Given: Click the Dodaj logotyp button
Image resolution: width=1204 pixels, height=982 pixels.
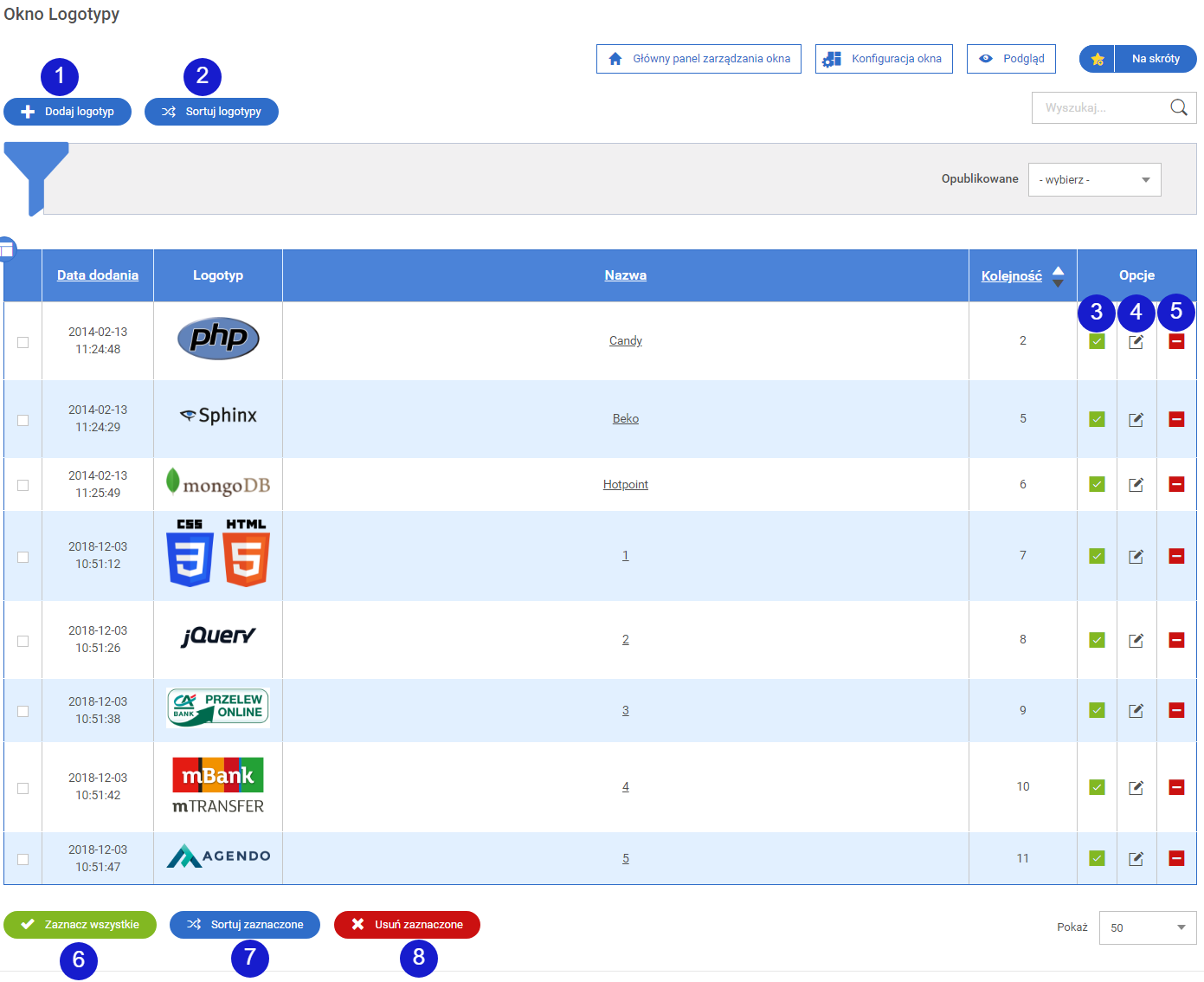Looking at the screenshot, I should click(68, 112).
